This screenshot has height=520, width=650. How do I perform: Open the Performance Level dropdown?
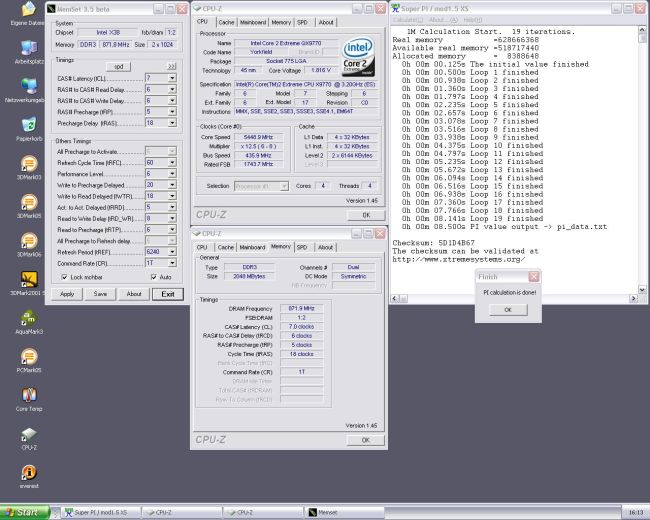coord(172,174)
